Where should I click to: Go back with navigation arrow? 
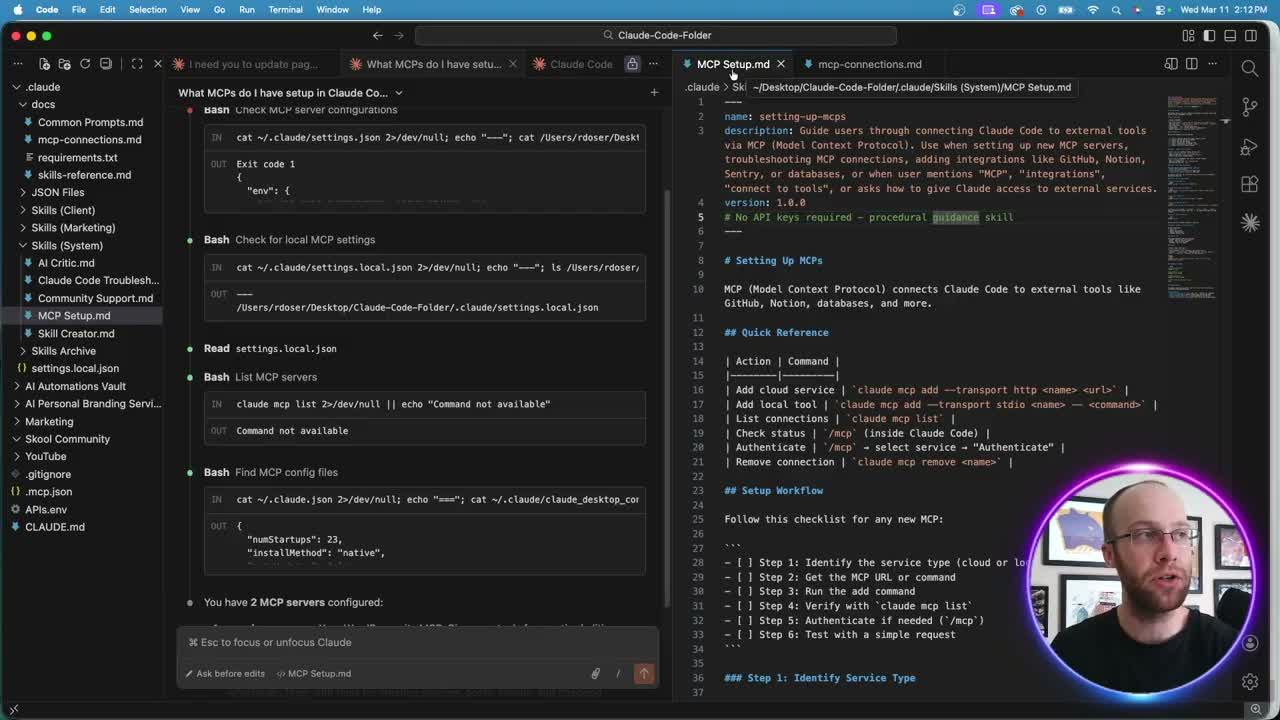pos(377,35)
